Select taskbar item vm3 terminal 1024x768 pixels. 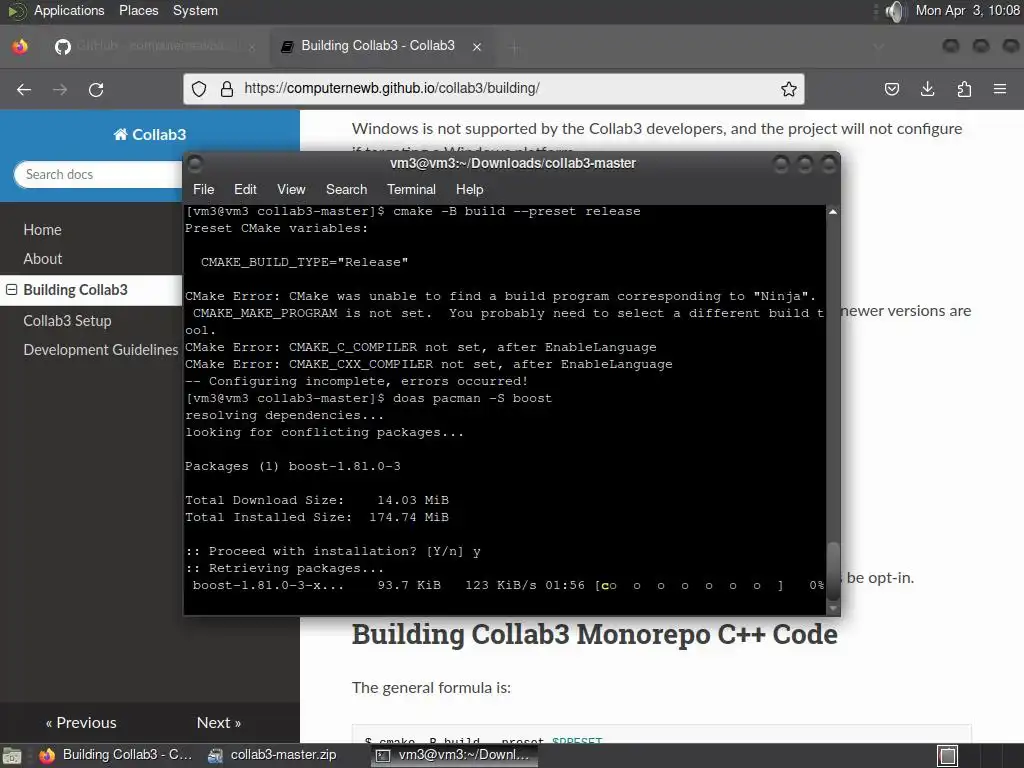tap(455, 755)
